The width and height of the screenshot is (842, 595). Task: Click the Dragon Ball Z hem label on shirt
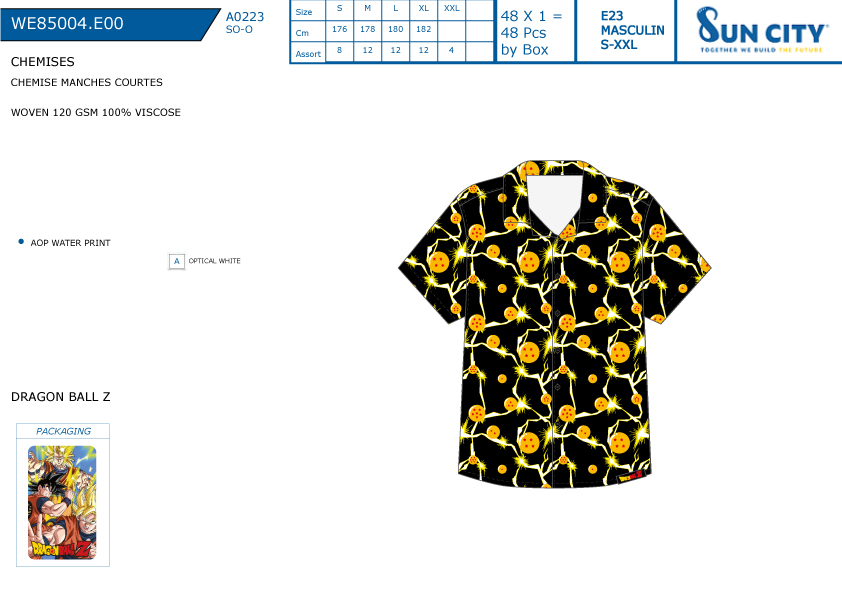point(630,476)
